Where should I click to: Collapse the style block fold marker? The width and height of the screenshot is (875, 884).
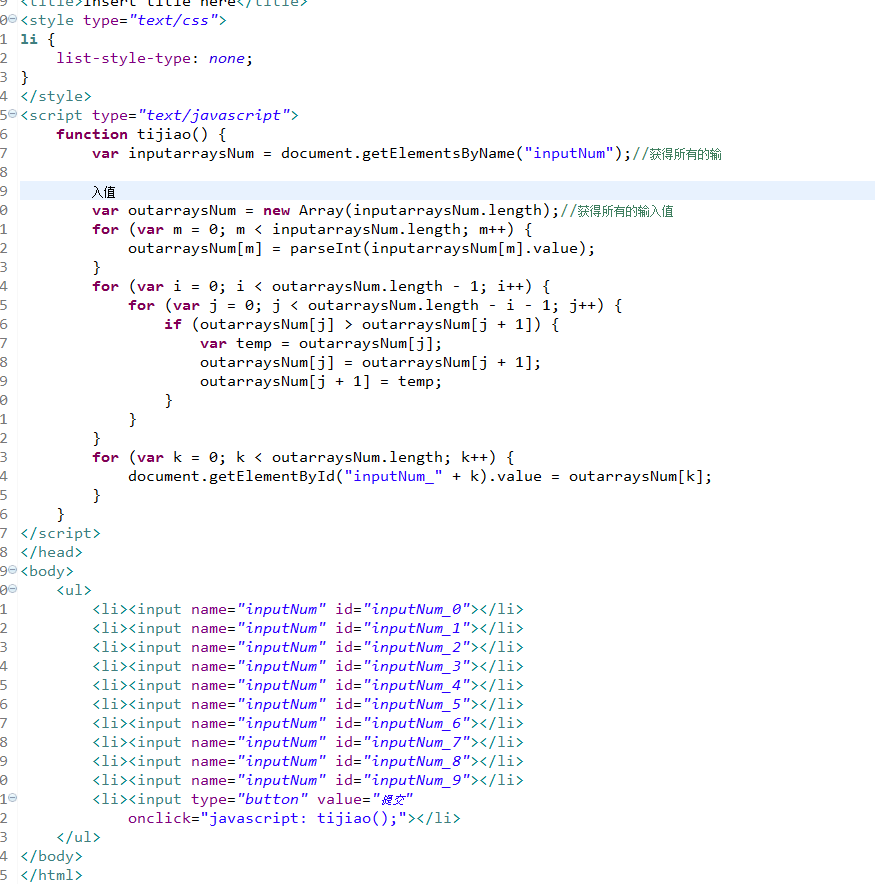(x=13, y=20)
